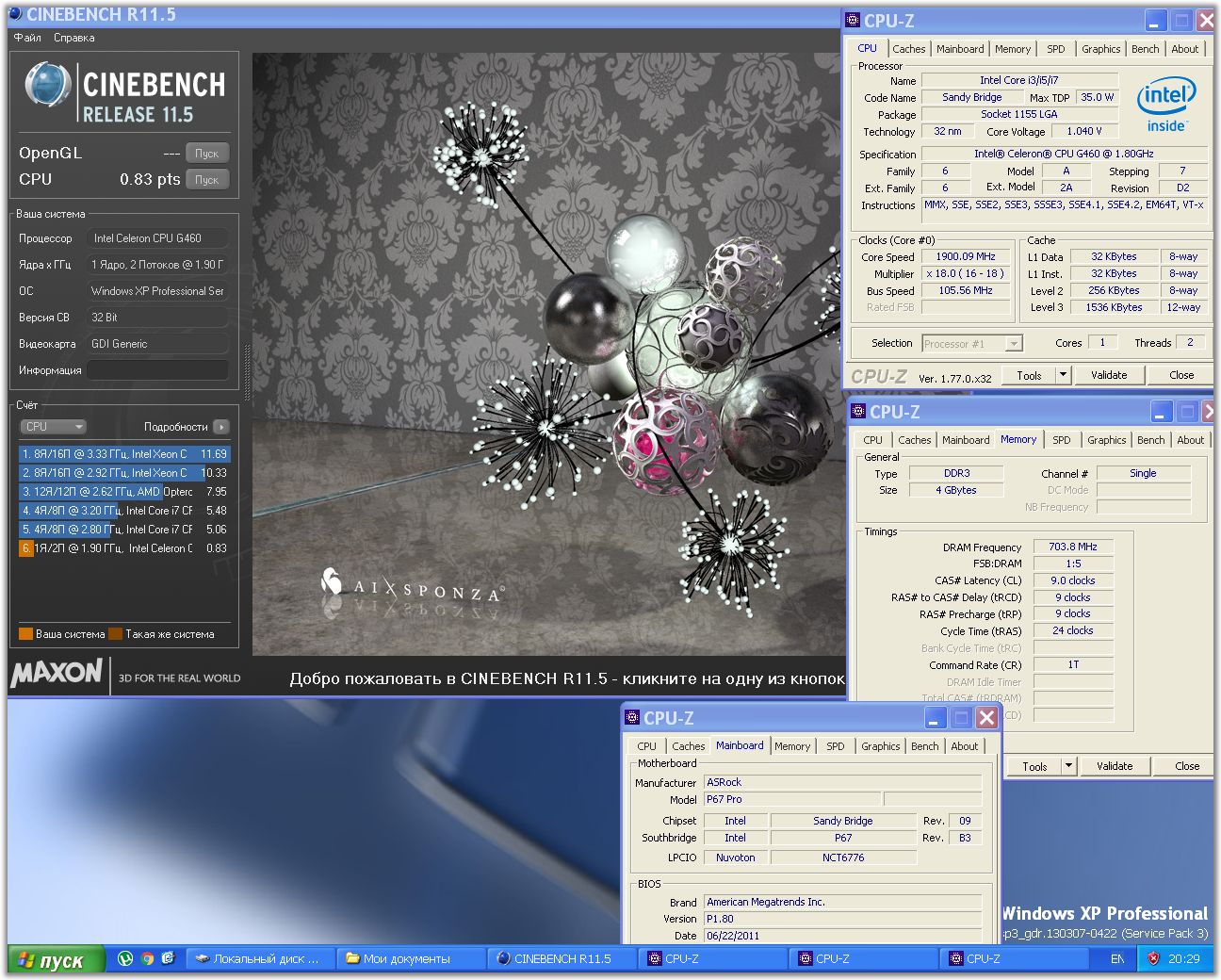Click the Core Speed value 1900.09 MHz
The height and width of the screenshot is (980, 1221).
click(x=966, y=256)
